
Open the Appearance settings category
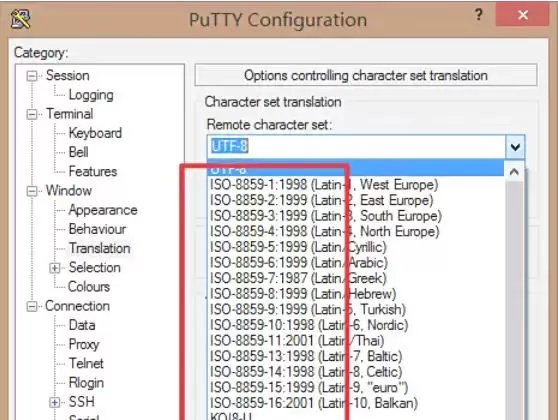(x=103, y=210)
